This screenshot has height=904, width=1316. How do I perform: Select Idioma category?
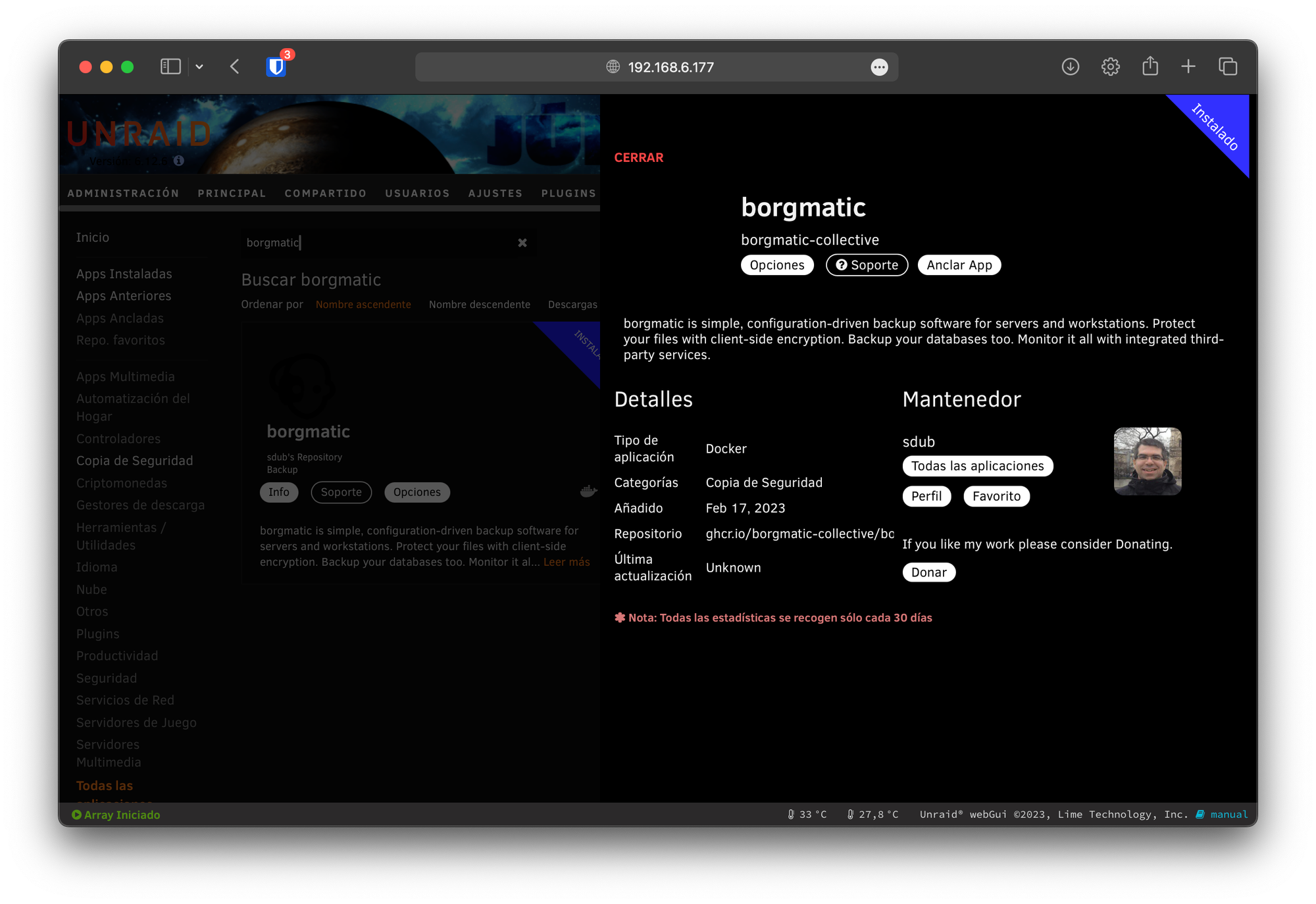pyautogui.click(x=97, y=567)
